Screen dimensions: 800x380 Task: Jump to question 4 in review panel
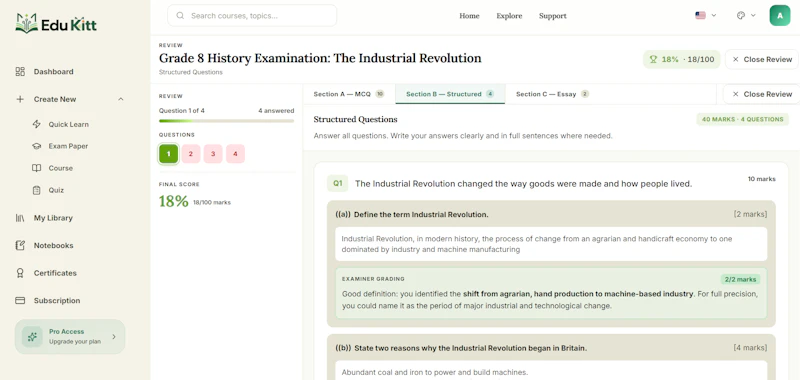point(235,154)
